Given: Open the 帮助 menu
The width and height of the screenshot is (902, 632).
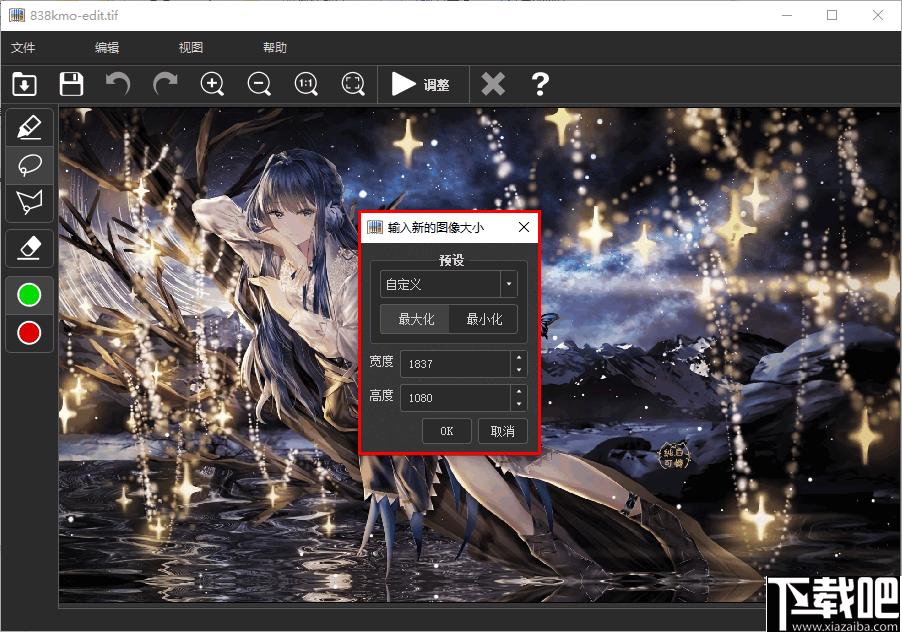Looking at the screenshot, I should 274,48.
